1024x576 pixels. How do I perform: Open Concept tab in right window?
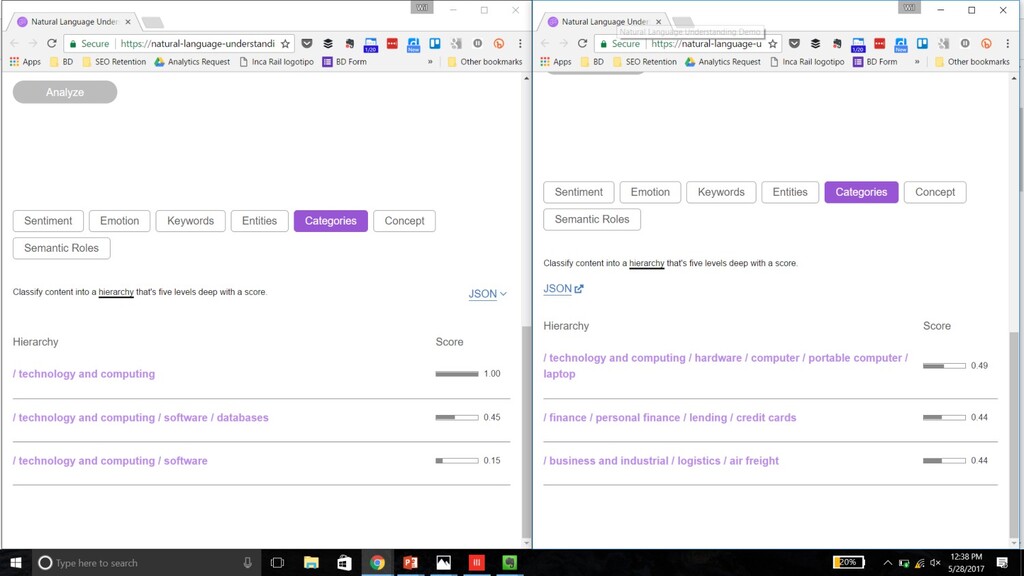tap(935, 192)
